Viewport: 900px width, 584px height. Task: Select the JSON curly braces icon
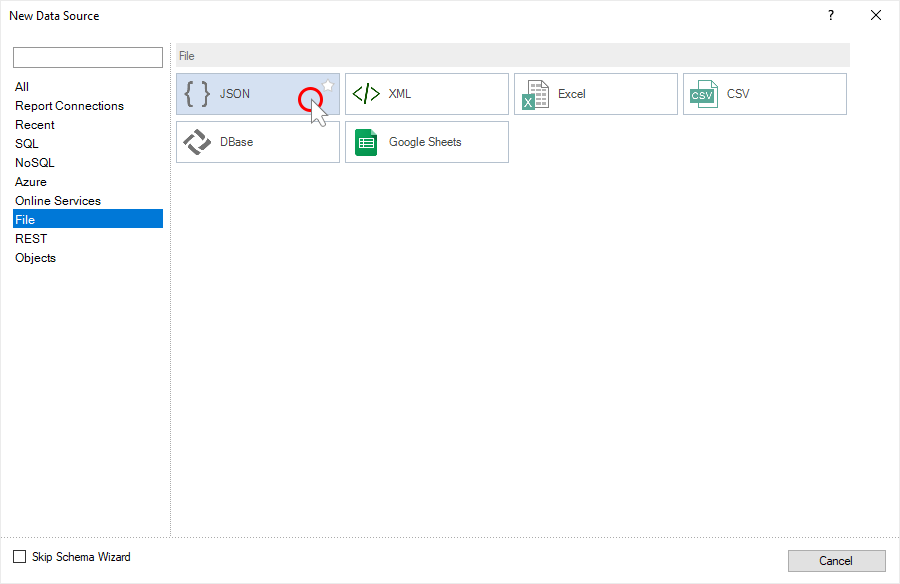[198, 94]
